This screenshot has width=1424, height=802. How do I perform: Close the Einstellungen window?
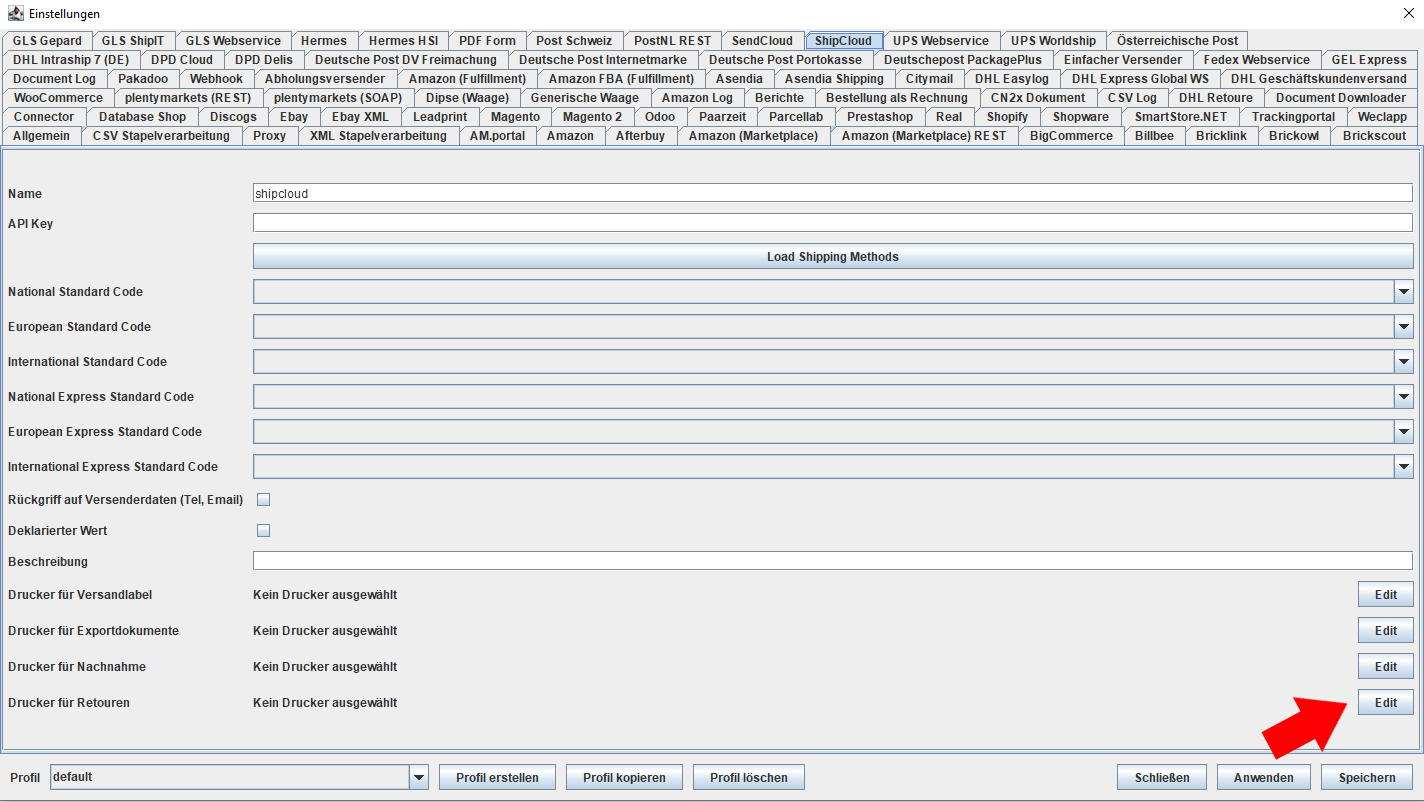(x=1409, y=12)
